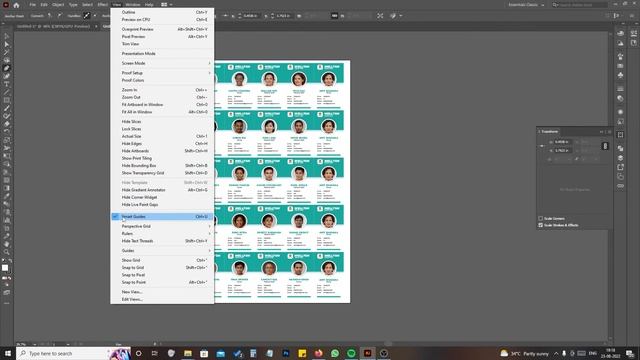The width and height of the screenshot is (640, 360).
Task: Choose Overprint Preview
Action: tap(162, 29)
